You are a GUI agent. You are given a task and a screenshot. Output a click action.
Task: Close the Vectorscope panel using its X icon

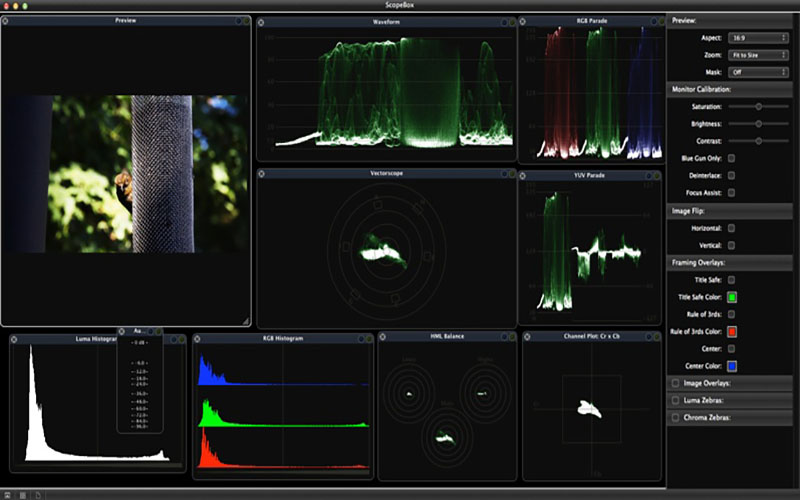pyautogui.click(x=261, y=174)
